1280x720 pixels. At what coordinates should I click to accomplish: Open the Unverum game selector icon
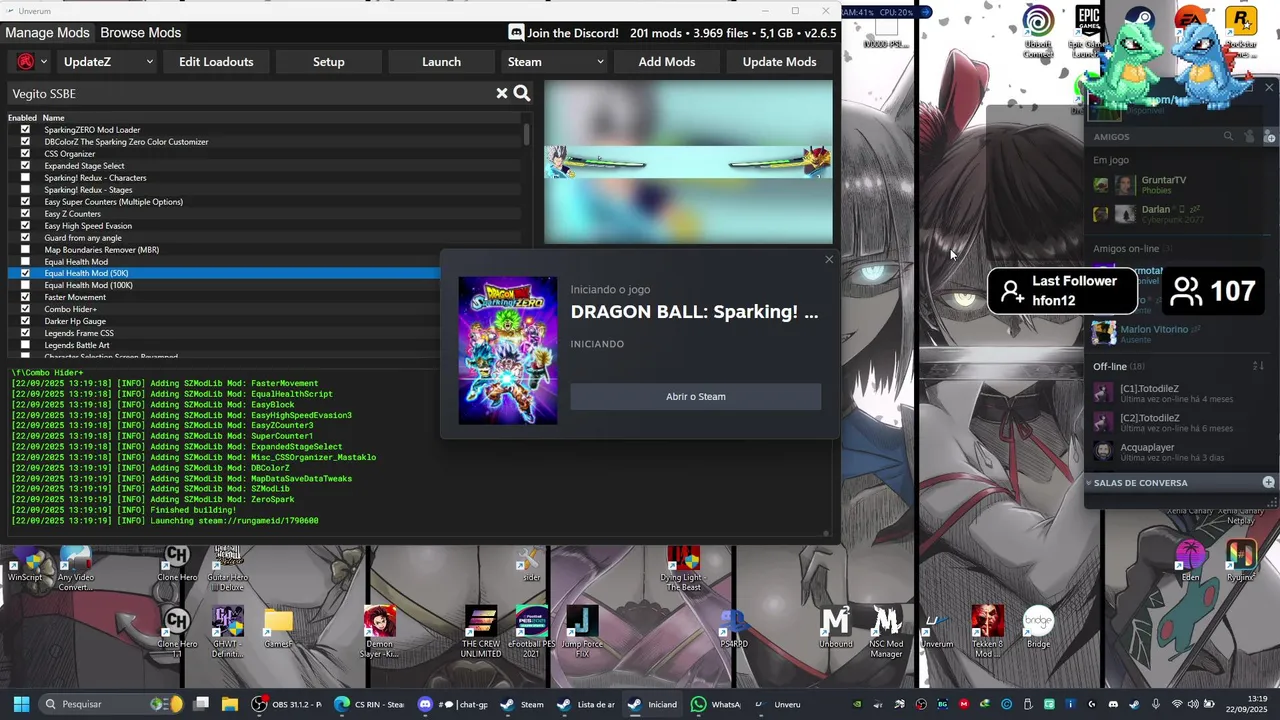(x=31, y=62)
